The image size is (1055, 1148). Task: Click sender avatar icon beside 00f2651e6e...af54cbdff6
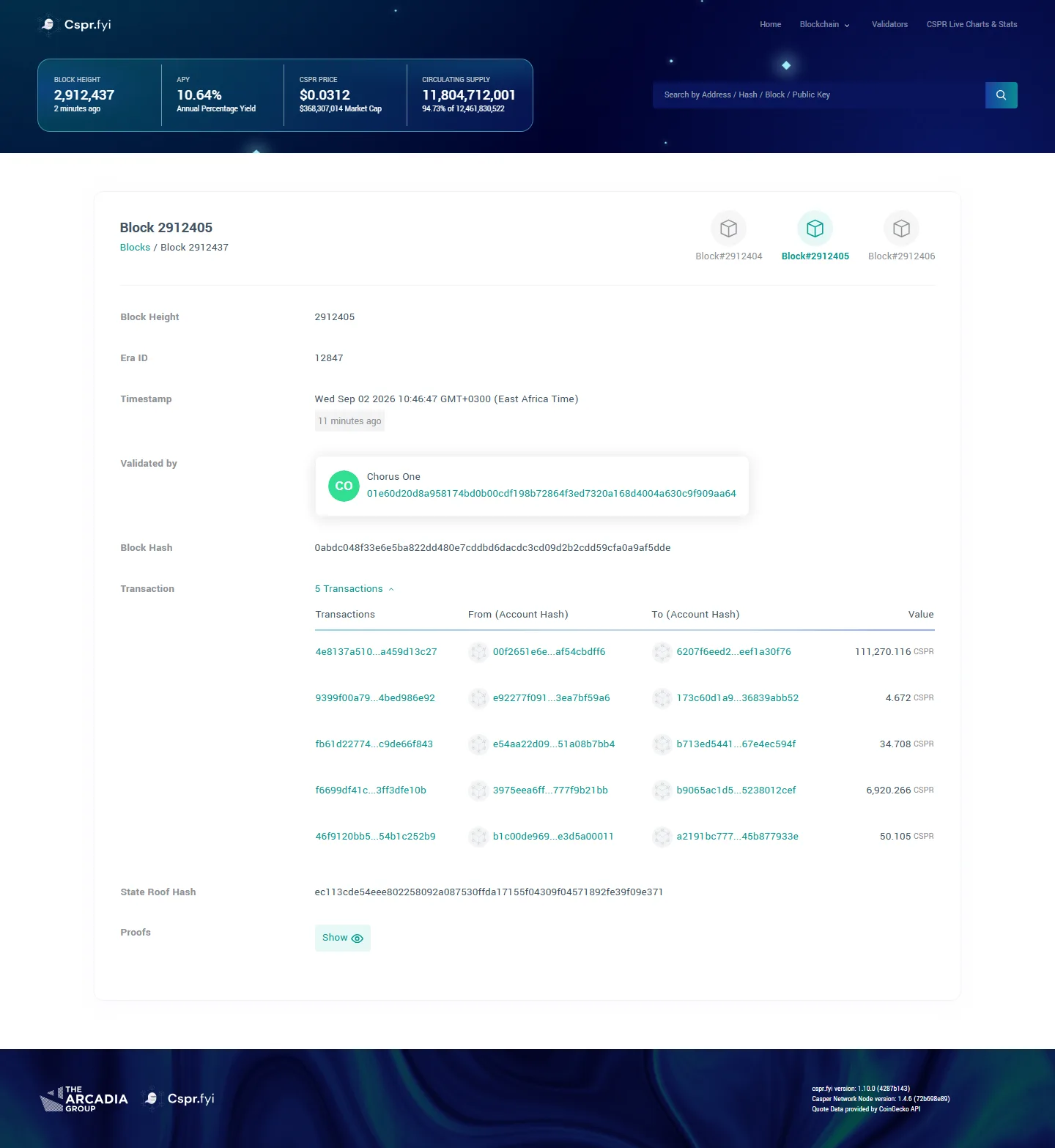click(478, 652)
